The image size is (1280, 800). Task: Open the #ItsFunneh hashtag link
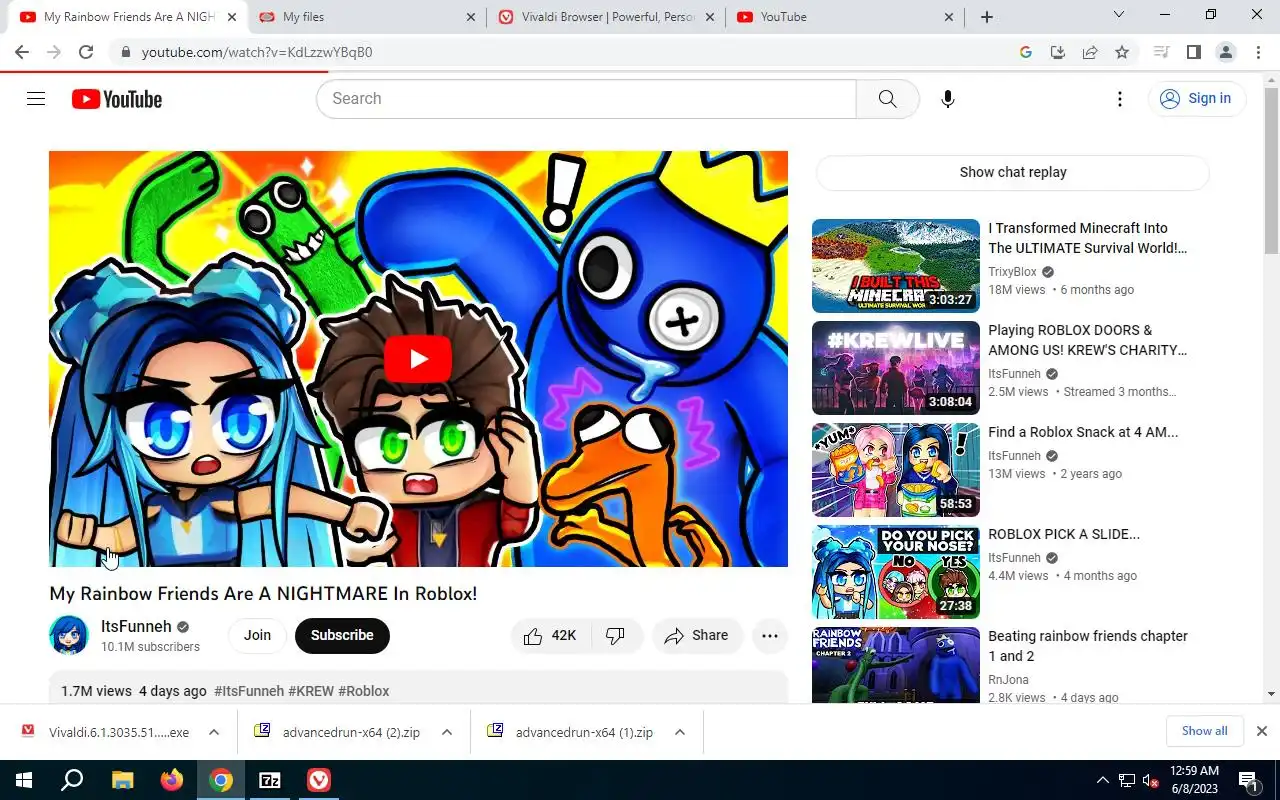249,691
